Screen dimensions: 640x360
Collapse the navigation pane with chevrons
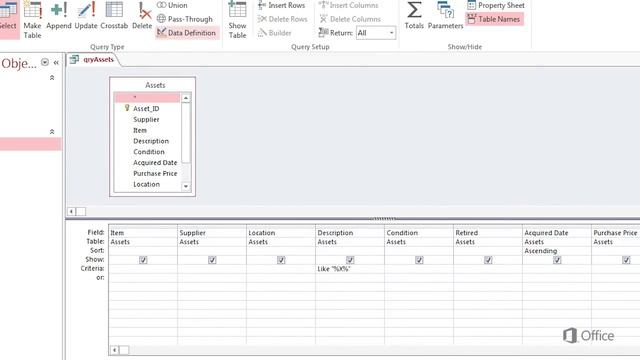pyautogui.click(x=56, y=62)
